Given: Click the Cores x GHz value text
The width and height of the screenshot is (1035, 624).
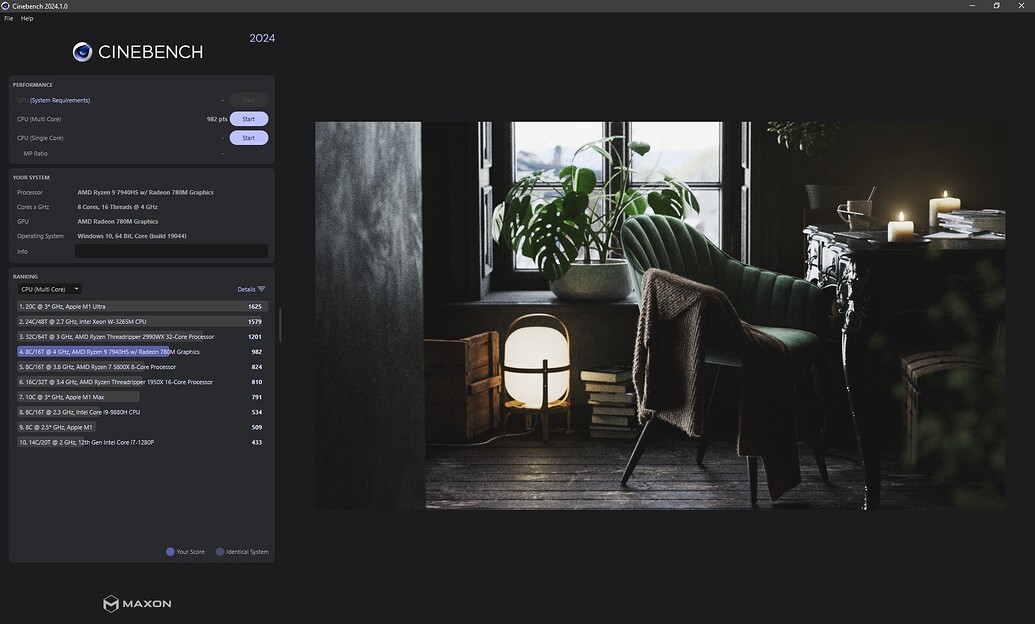Looking at the screenshot, I should click(x=117, y=207).
